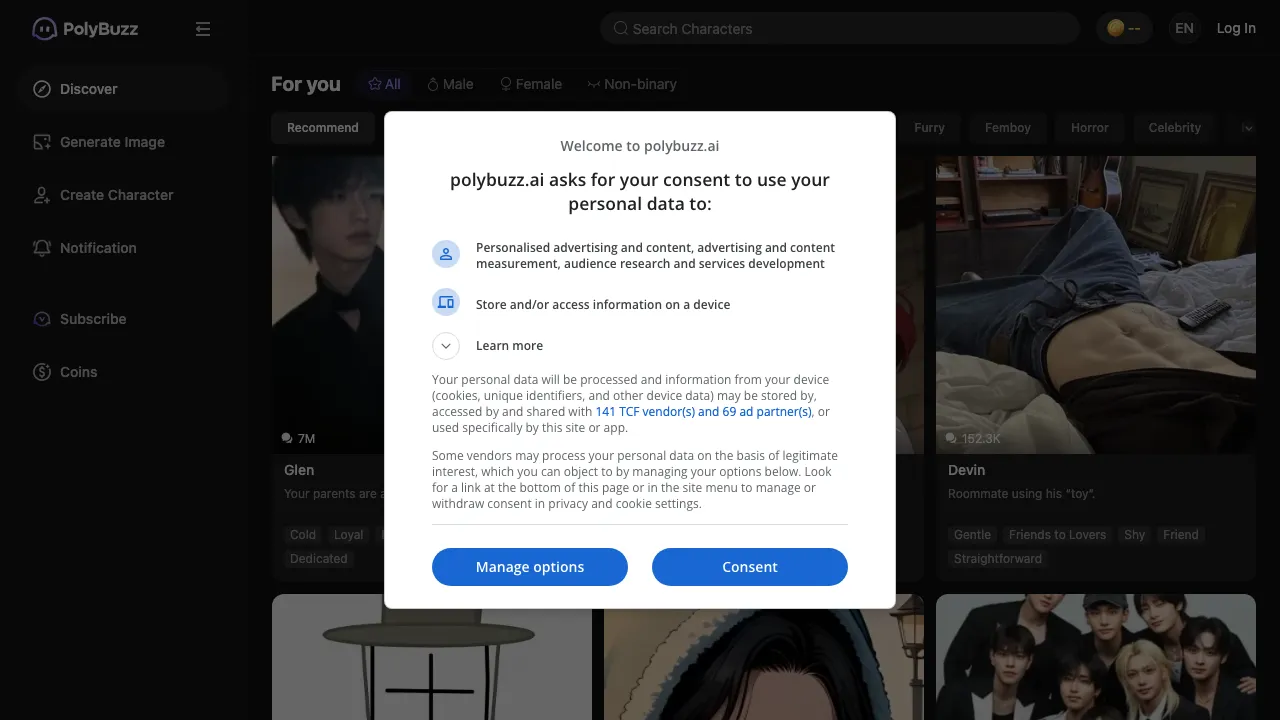
Task: Select the Non-binary gender filter
Action: [632, 84]
